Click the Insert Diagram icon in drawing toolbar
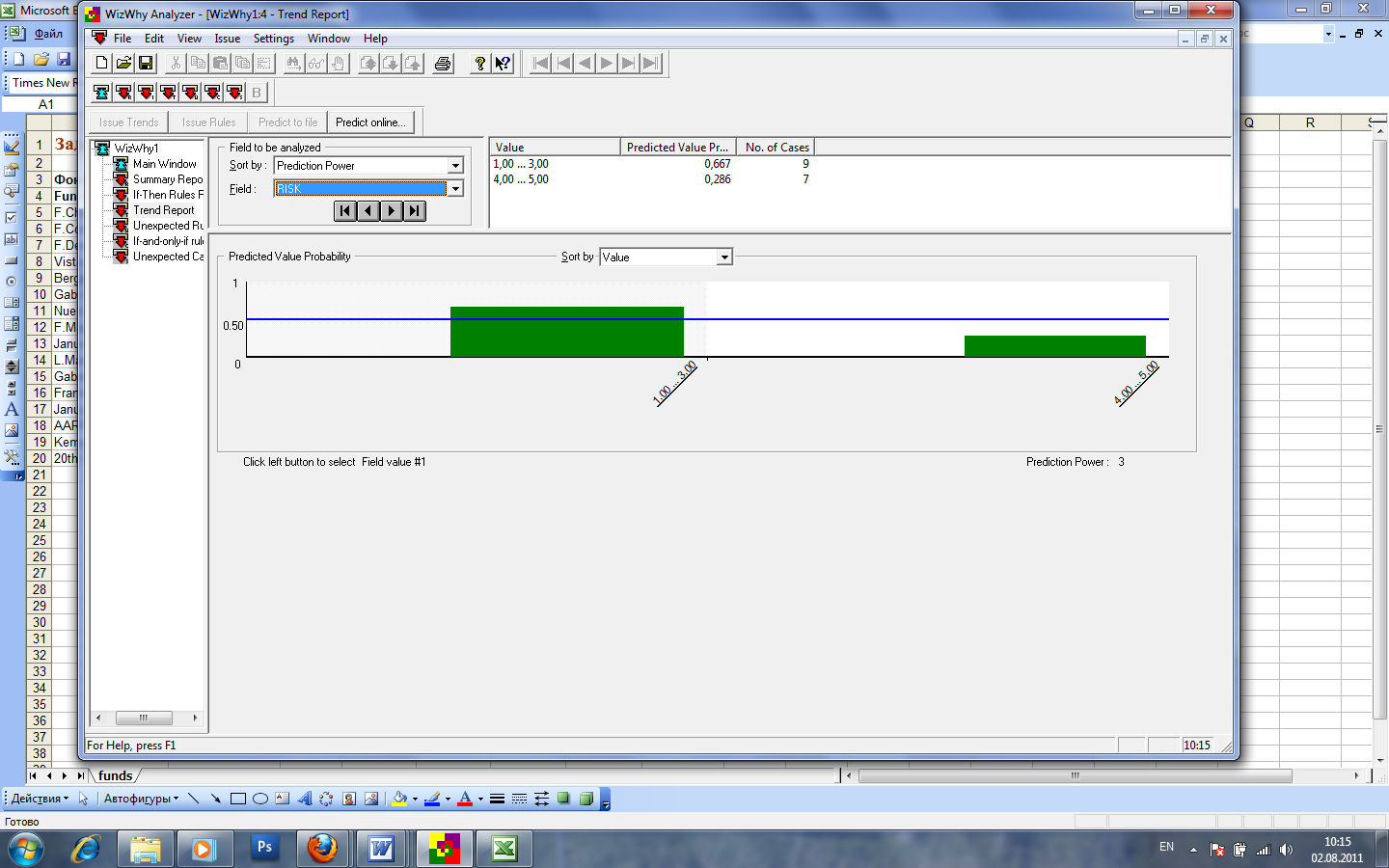 pos(326,799)
